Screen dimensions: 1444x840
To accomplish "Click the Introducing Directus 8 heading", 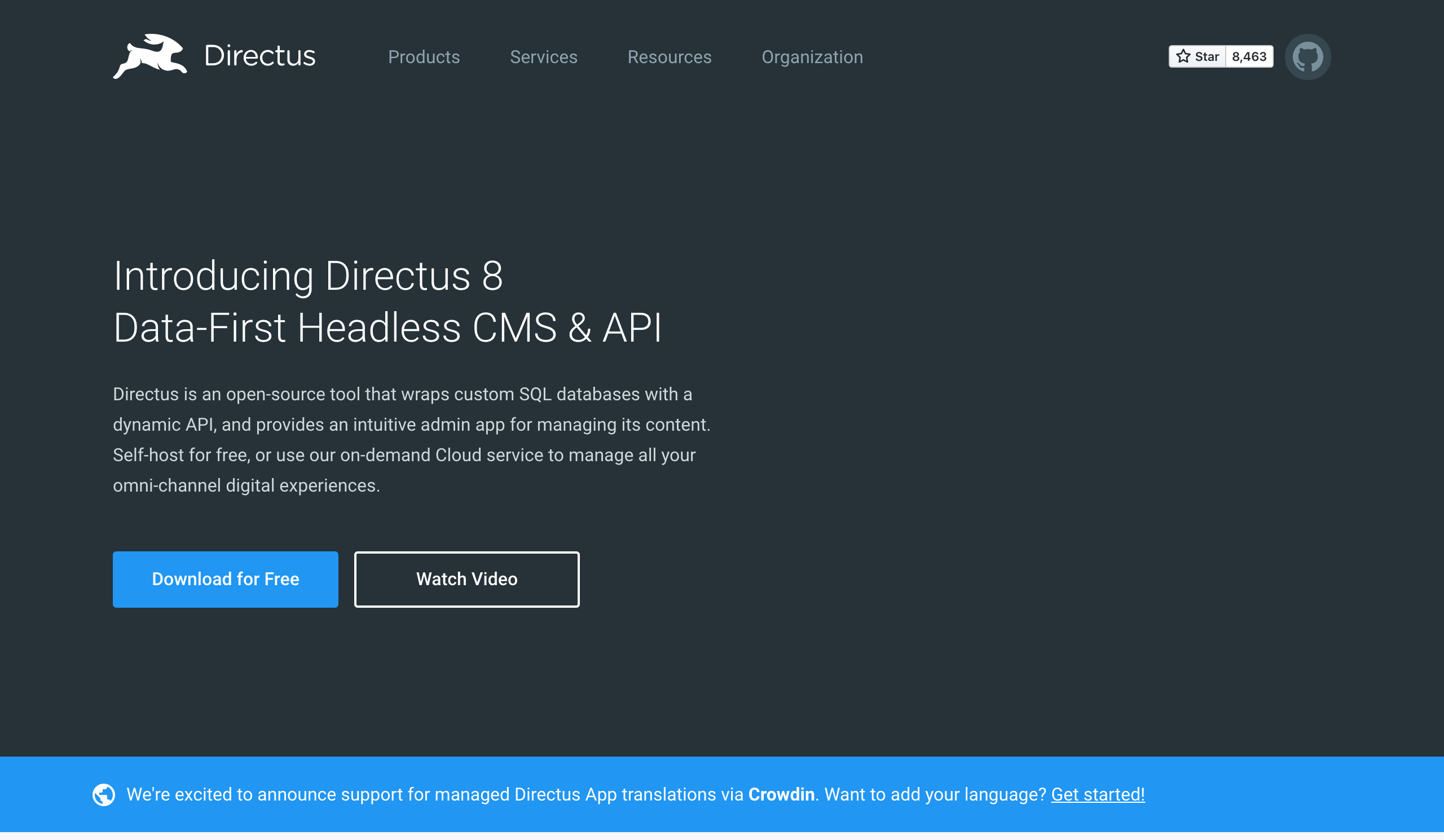I will [x=308, y=276].
